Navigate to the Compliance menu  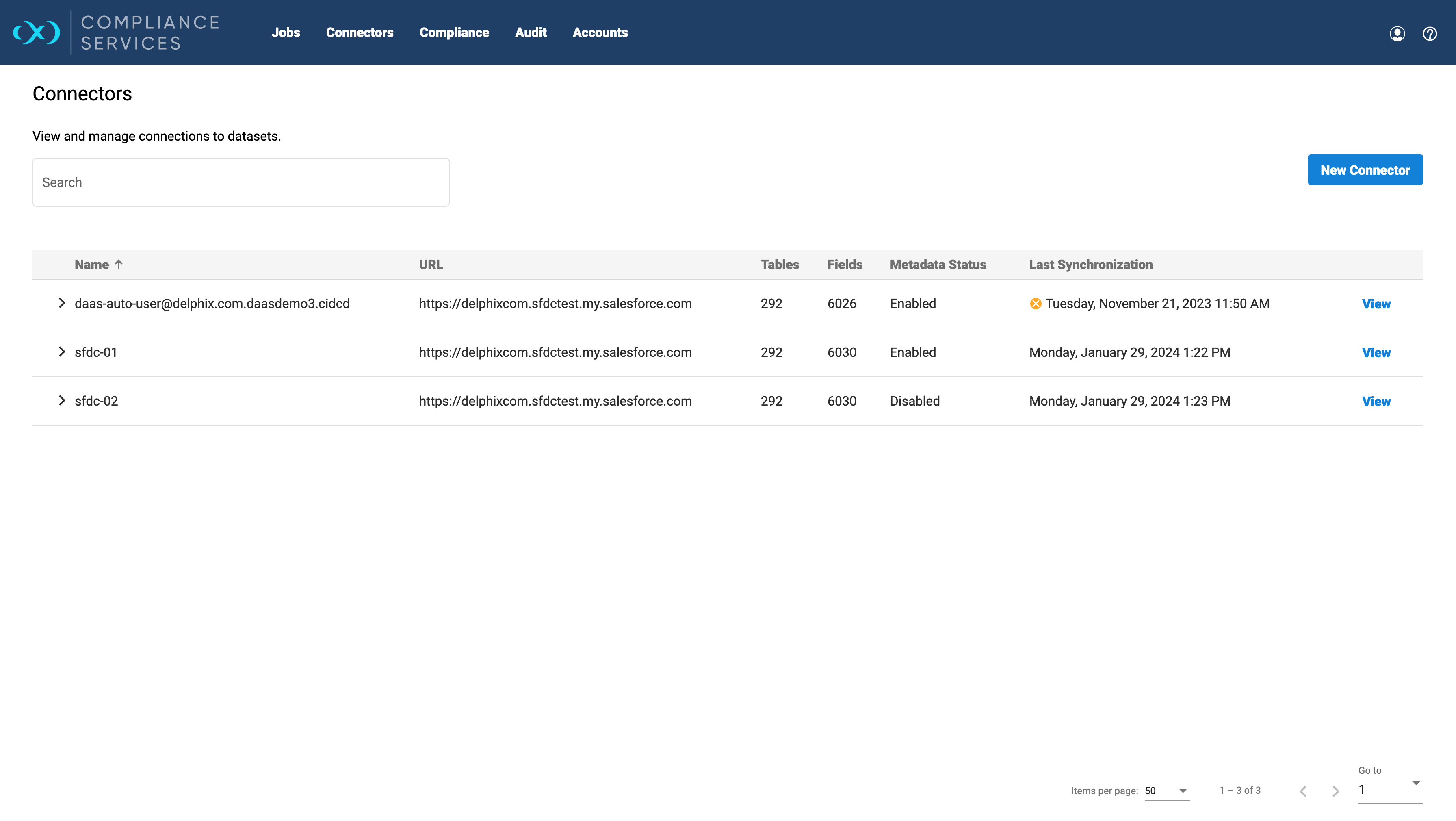[x=454, y=33]
